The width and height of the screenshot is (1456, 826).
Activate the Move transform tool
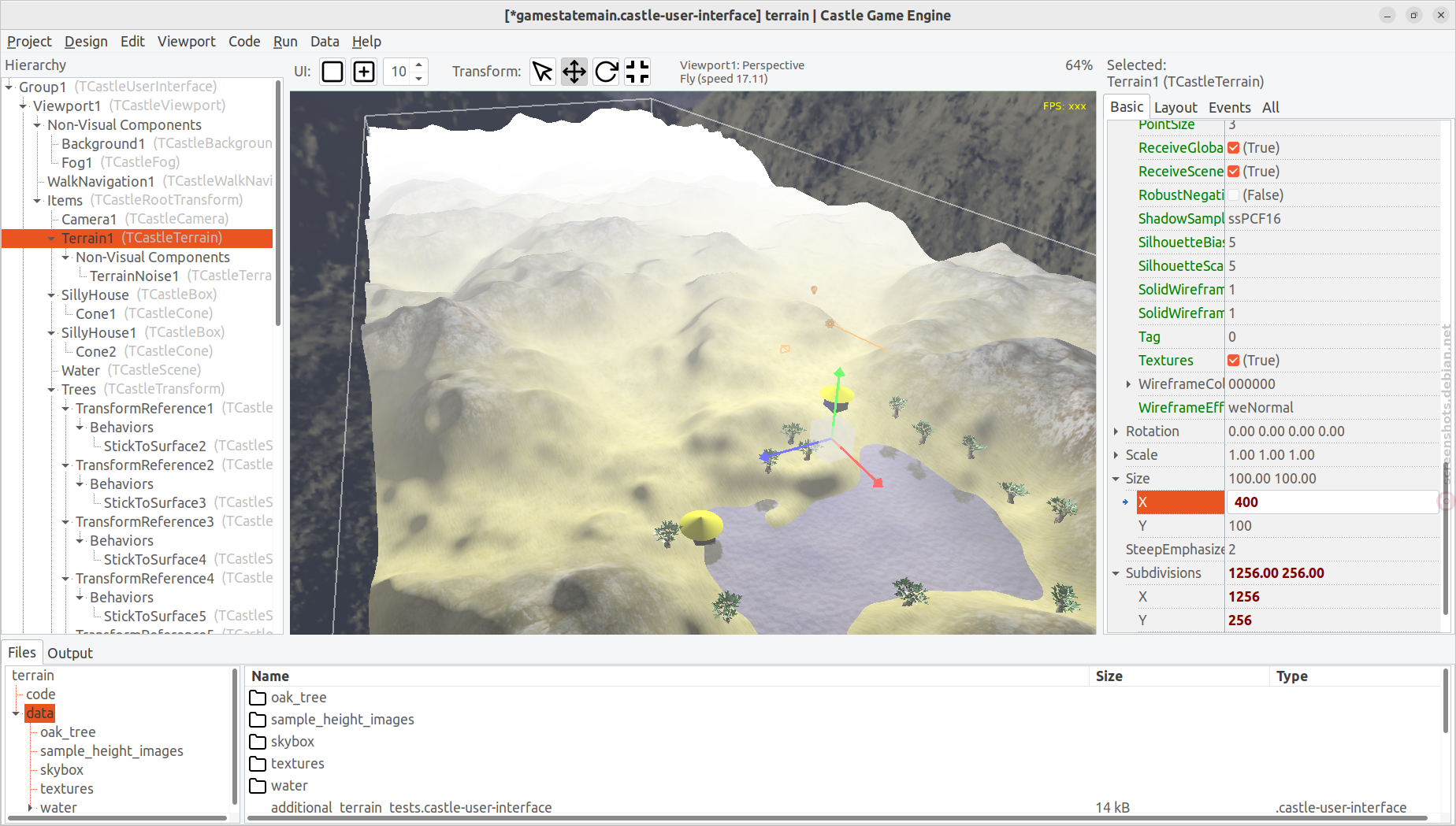(574, 72)
